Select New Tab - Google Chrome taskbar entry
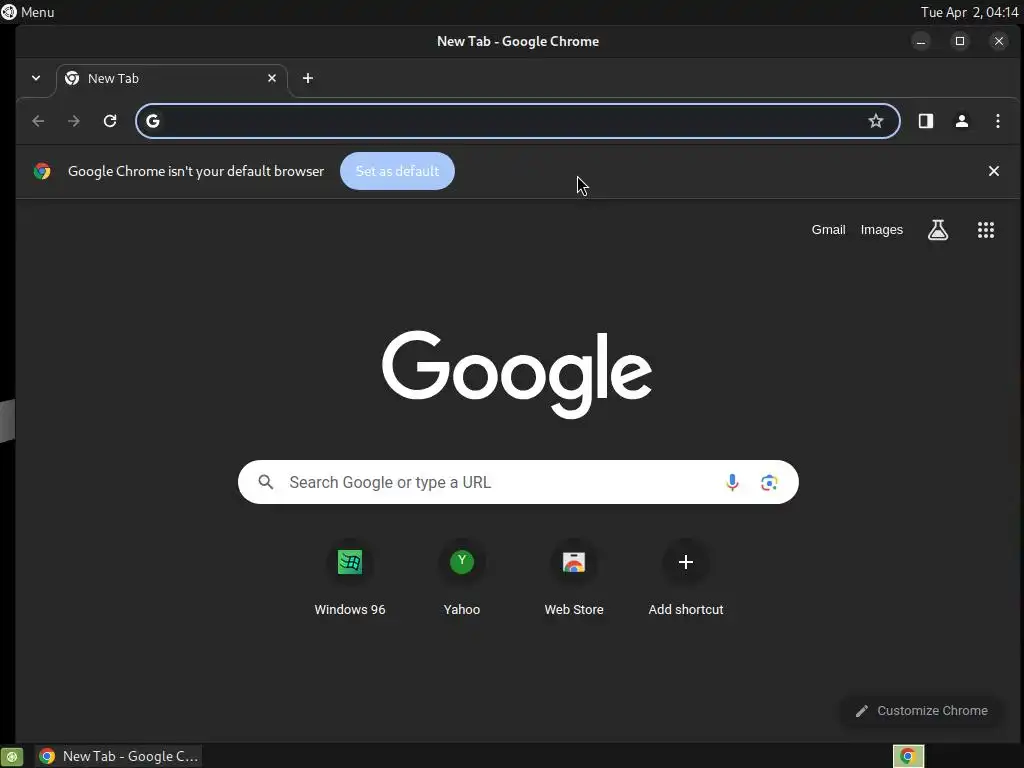The height and width of the screenshot is (768, 1024). [118, 756]
